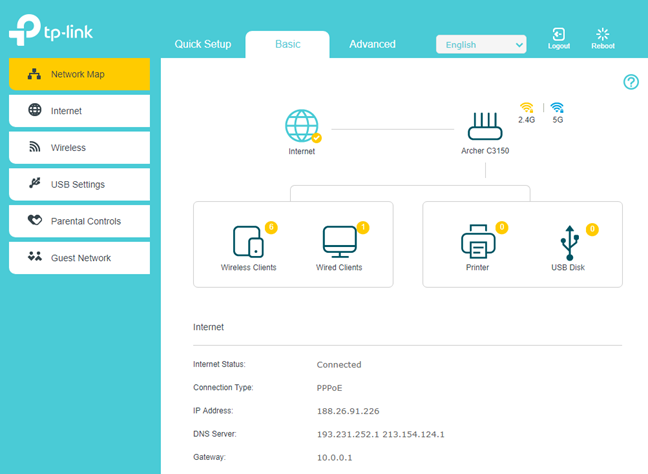Click the Connection Type label
This screenshot has width=648, height=474.
[x=223, y=387]
